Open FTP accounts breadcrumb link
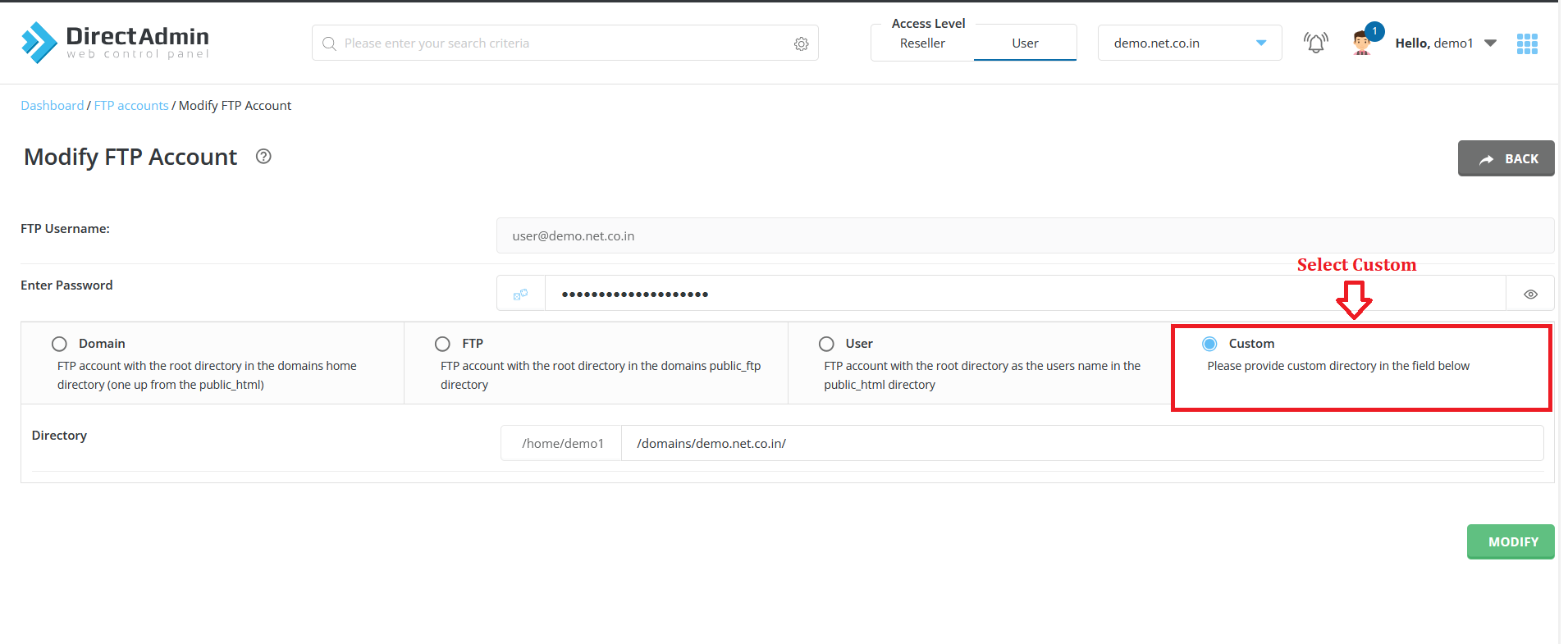 131,106
